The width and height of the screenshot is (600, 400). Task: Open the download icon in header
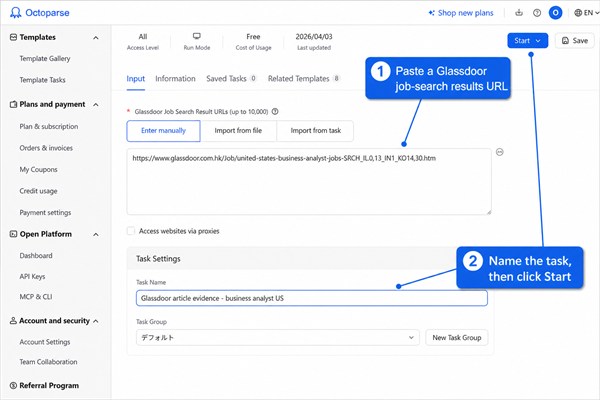click(519, 13)
